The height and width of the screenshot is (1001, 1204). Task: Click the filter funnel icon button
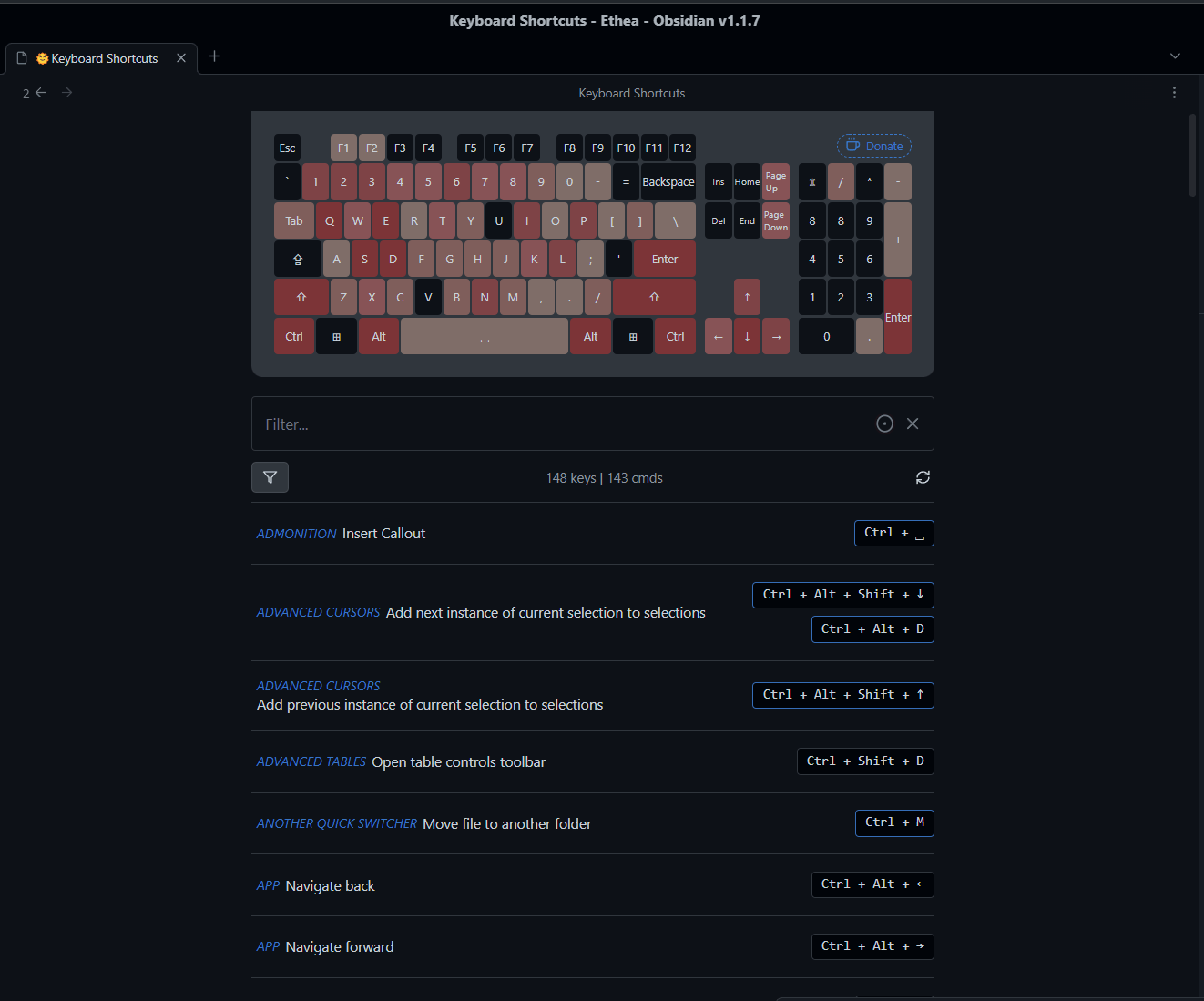(270, 477)
